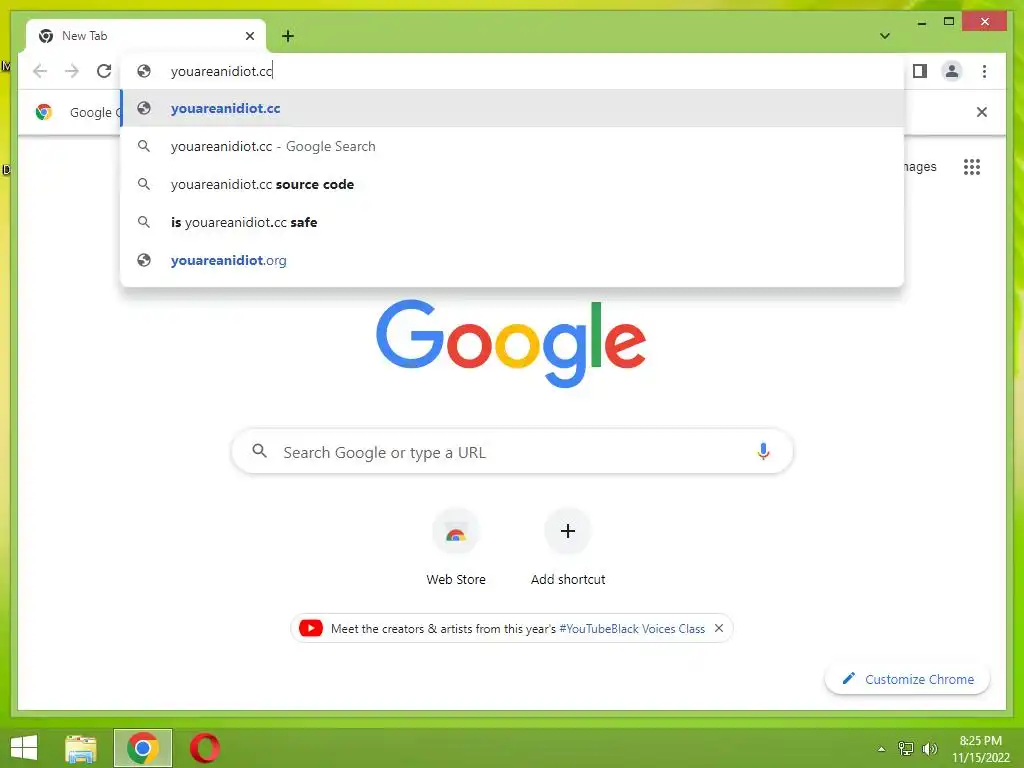The width and height of the screenshot is (1024, 768).
Task: Open a new tab with plus button
Action: 288,36
